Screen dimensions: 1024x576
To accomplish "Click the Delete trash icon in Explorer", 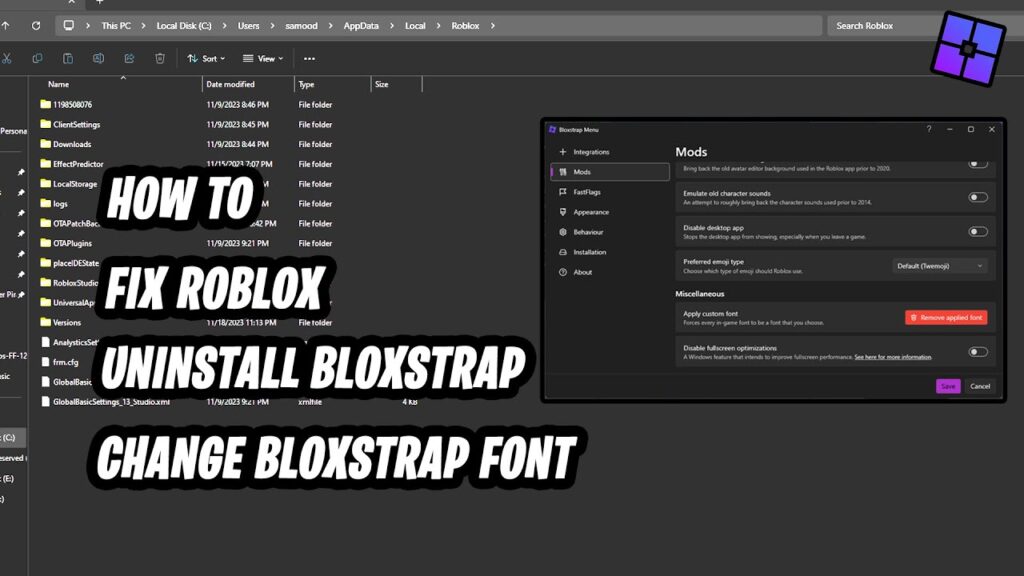I will click(x=160, y=59).
